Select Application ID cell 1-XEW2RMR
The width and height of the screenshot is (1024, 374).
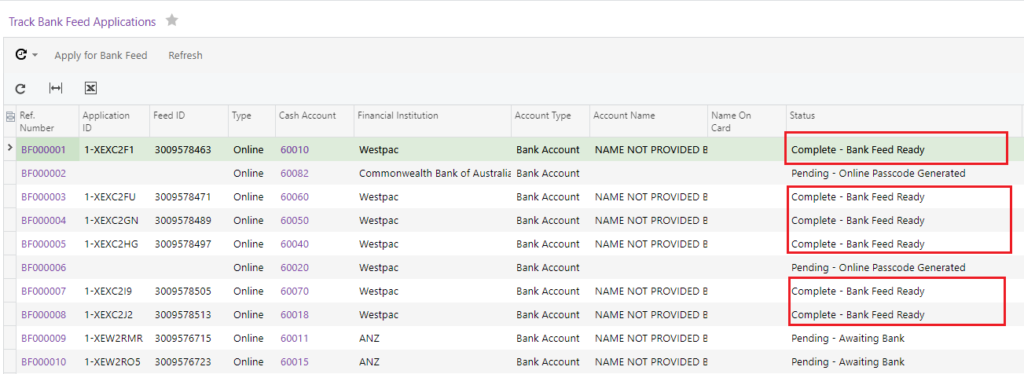pos(113,339)
